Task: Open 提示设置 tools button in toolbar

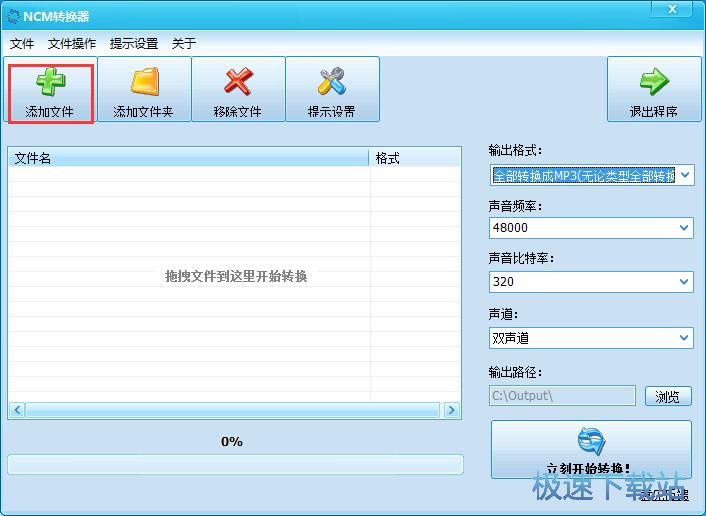Action: click(x=332, y=89)
